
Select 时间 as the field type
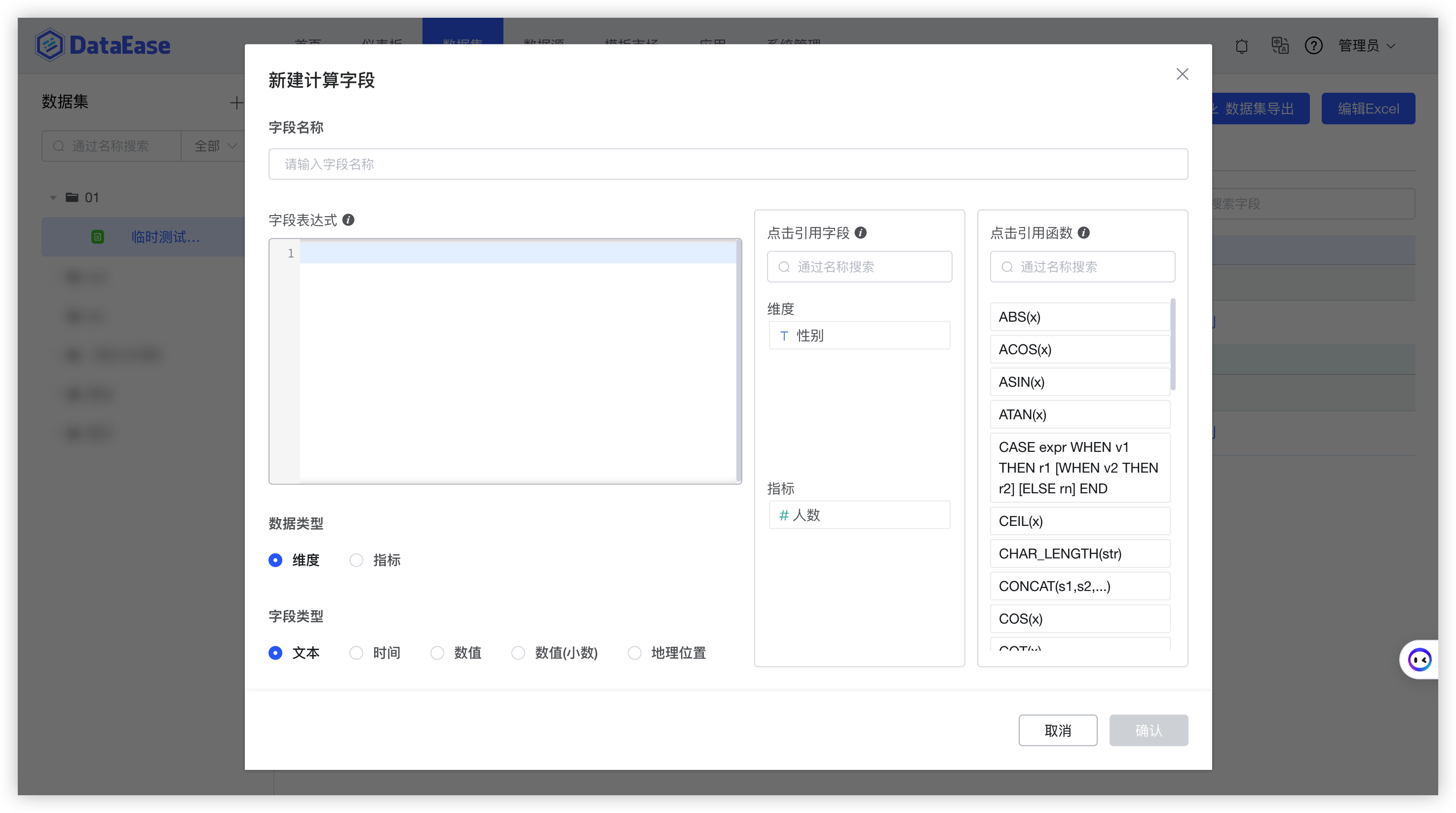coord(357,653)
